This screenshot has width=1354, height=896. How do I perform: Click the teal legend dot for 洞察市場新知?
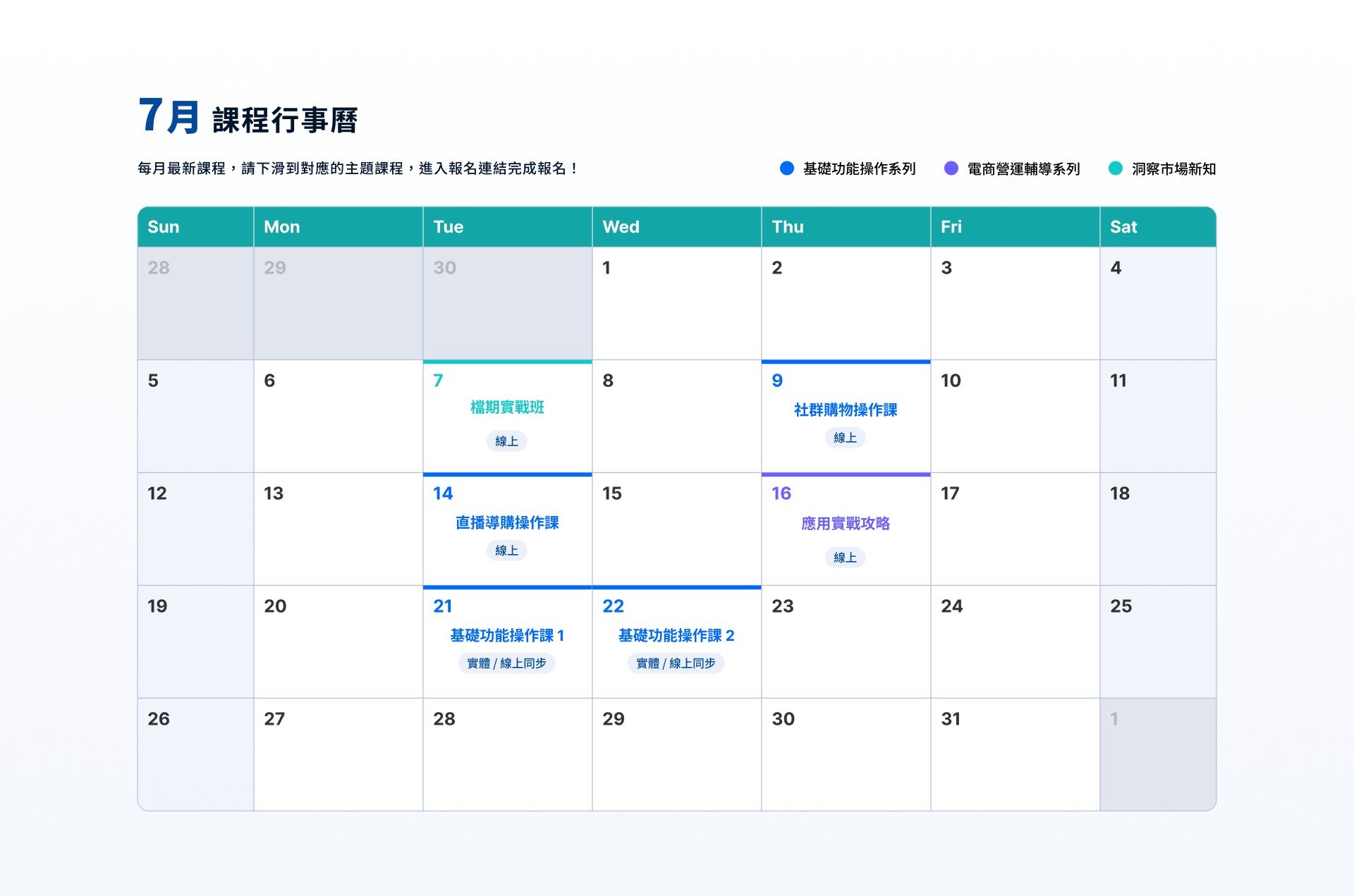pos(1116,168)
